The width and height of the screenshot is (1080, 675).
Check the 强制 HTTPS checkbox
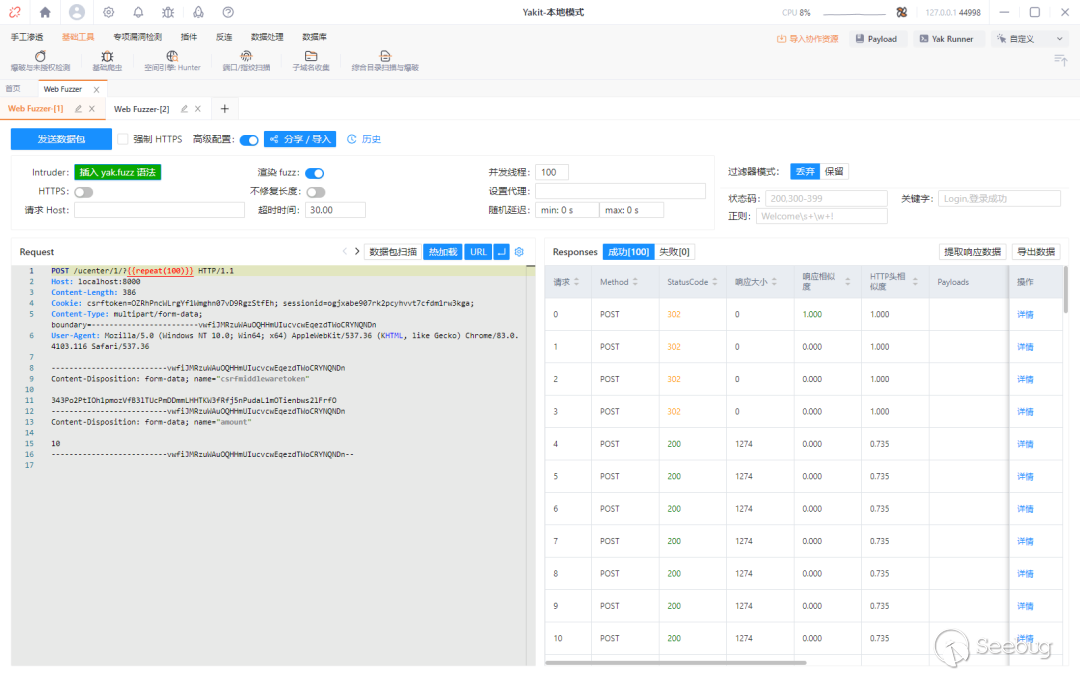click(x=123, y=139)
